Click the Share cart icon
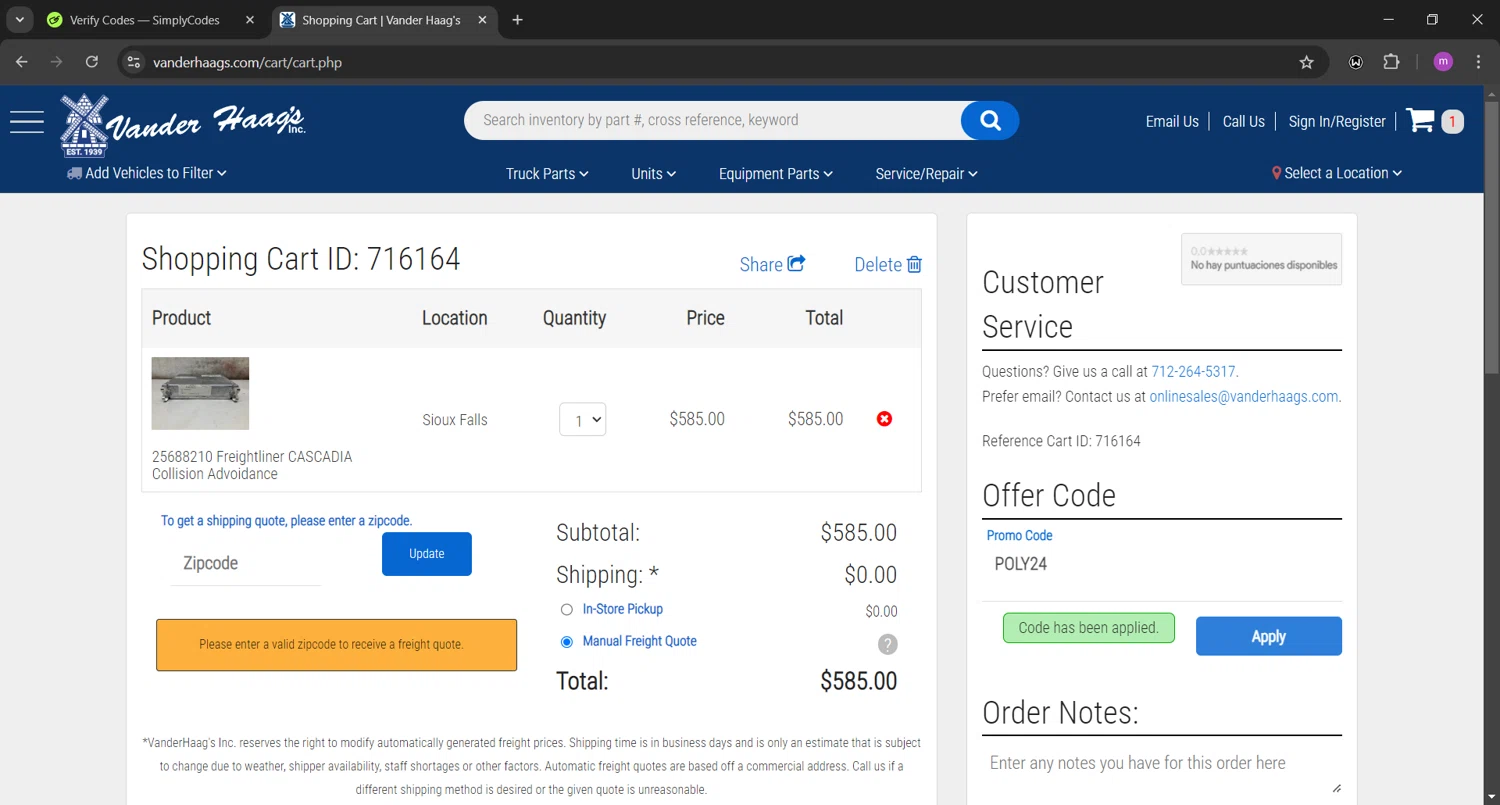This screenshot has height=805, width=1500. pos(797,264)
